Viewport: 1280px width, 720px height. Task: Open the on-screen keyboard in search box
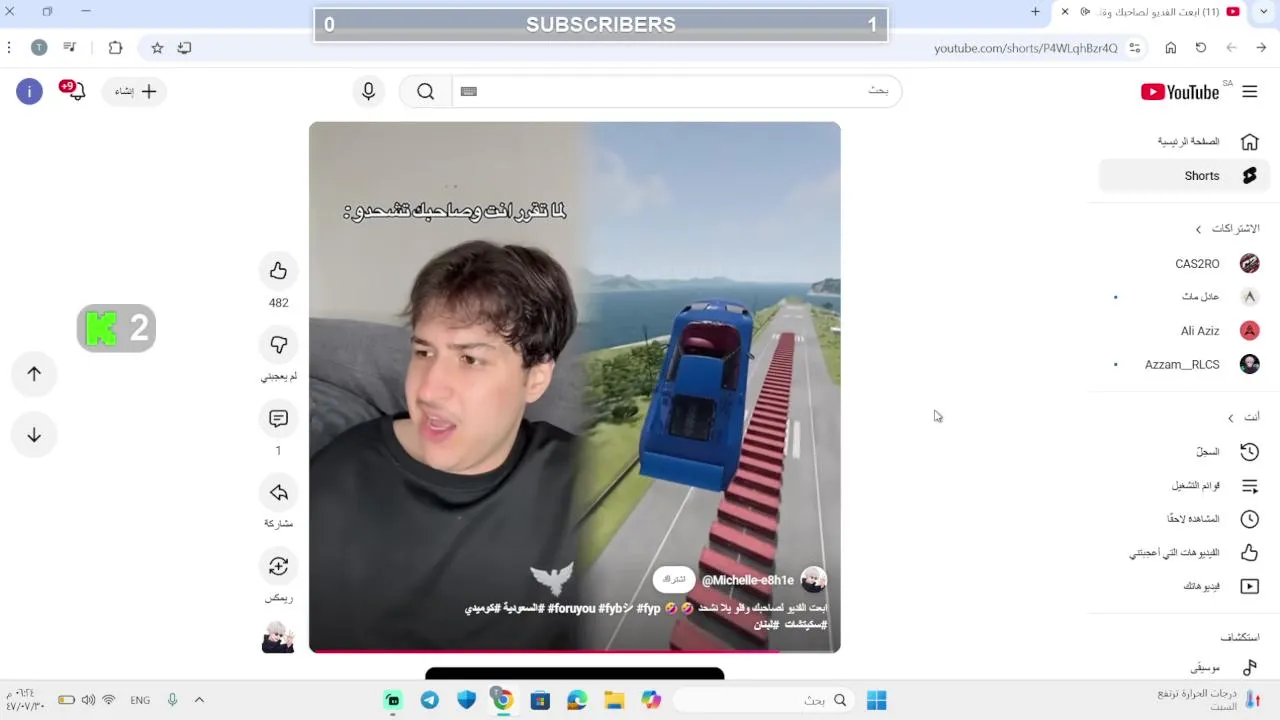coord(469,92)
